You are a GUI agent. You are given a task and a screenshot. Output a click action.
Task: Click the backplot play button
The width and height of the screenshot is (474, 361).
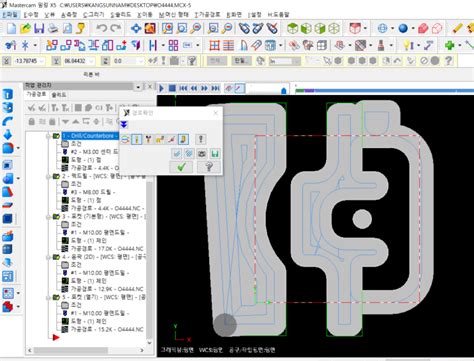pos(162,88)
